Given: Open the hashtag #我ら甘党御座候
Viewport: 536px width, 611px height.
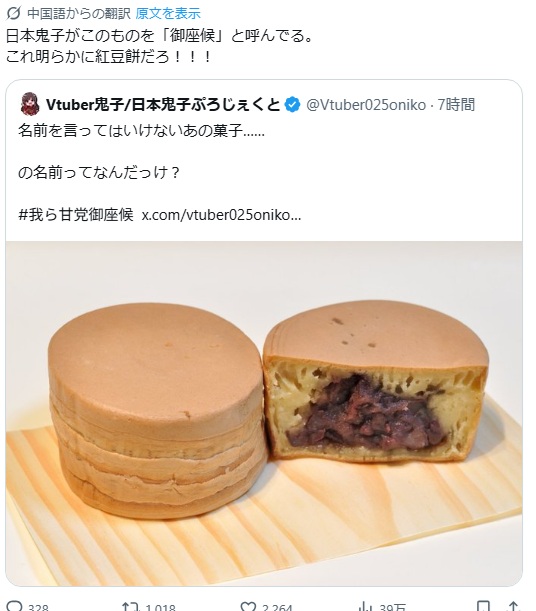Looking at the screenshot, I should coord(76,214).
